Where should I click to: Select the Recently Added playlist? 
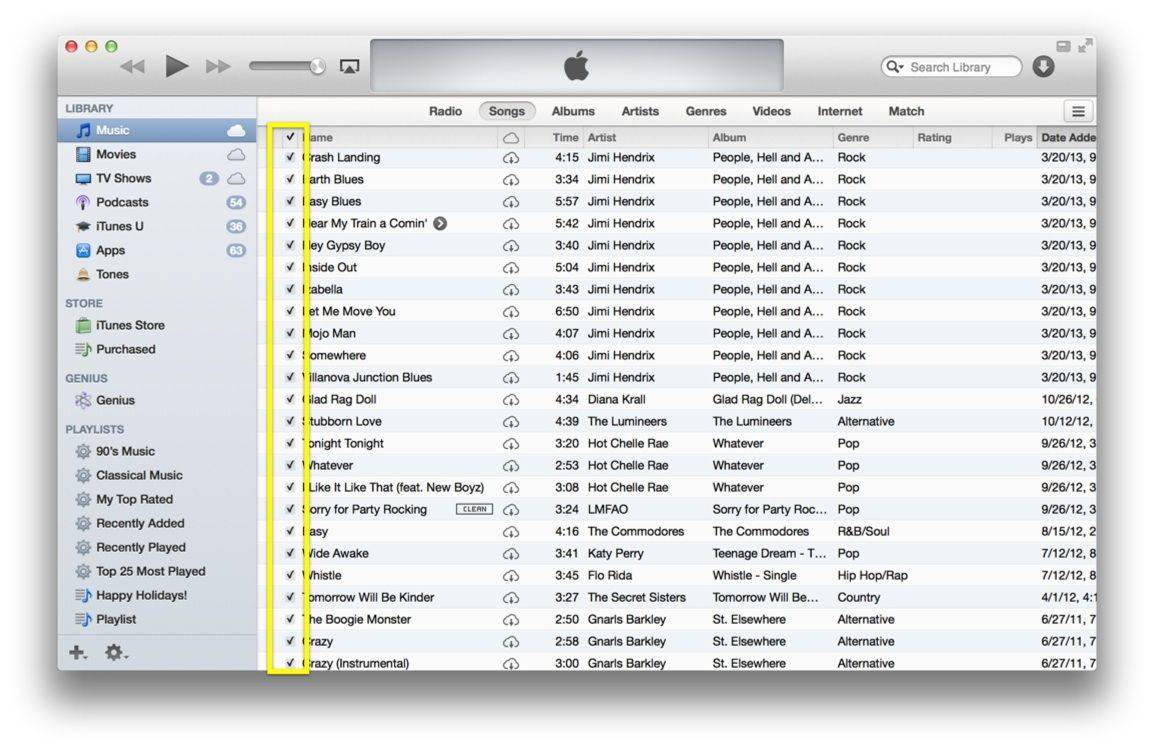140,523
